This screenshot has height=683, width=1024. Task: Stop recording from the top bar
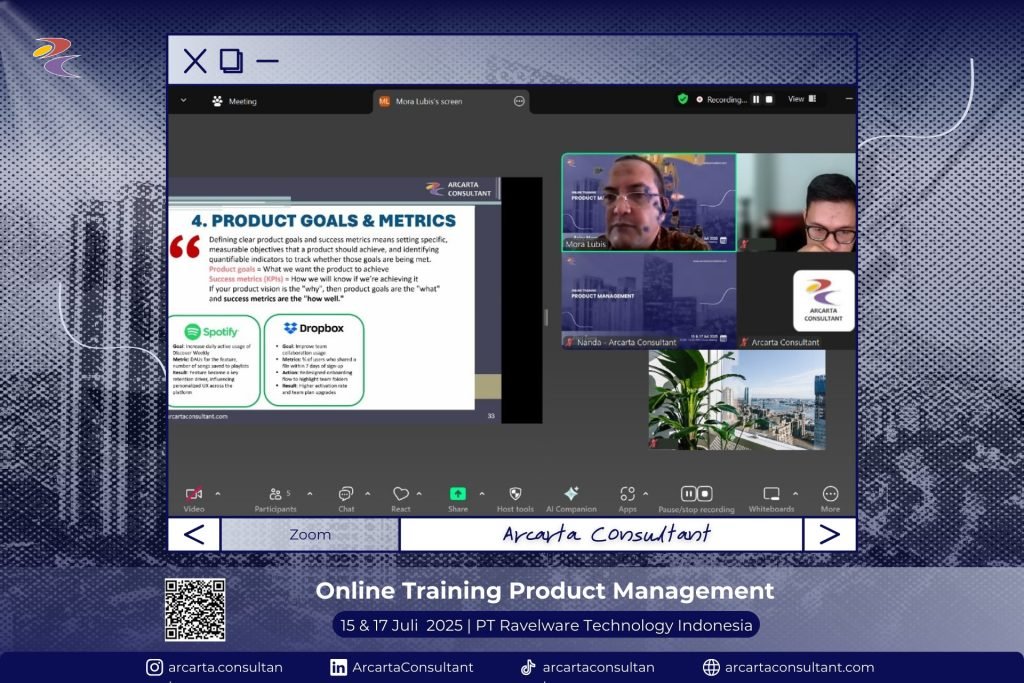pyautogui.click(x=770, y=100)
